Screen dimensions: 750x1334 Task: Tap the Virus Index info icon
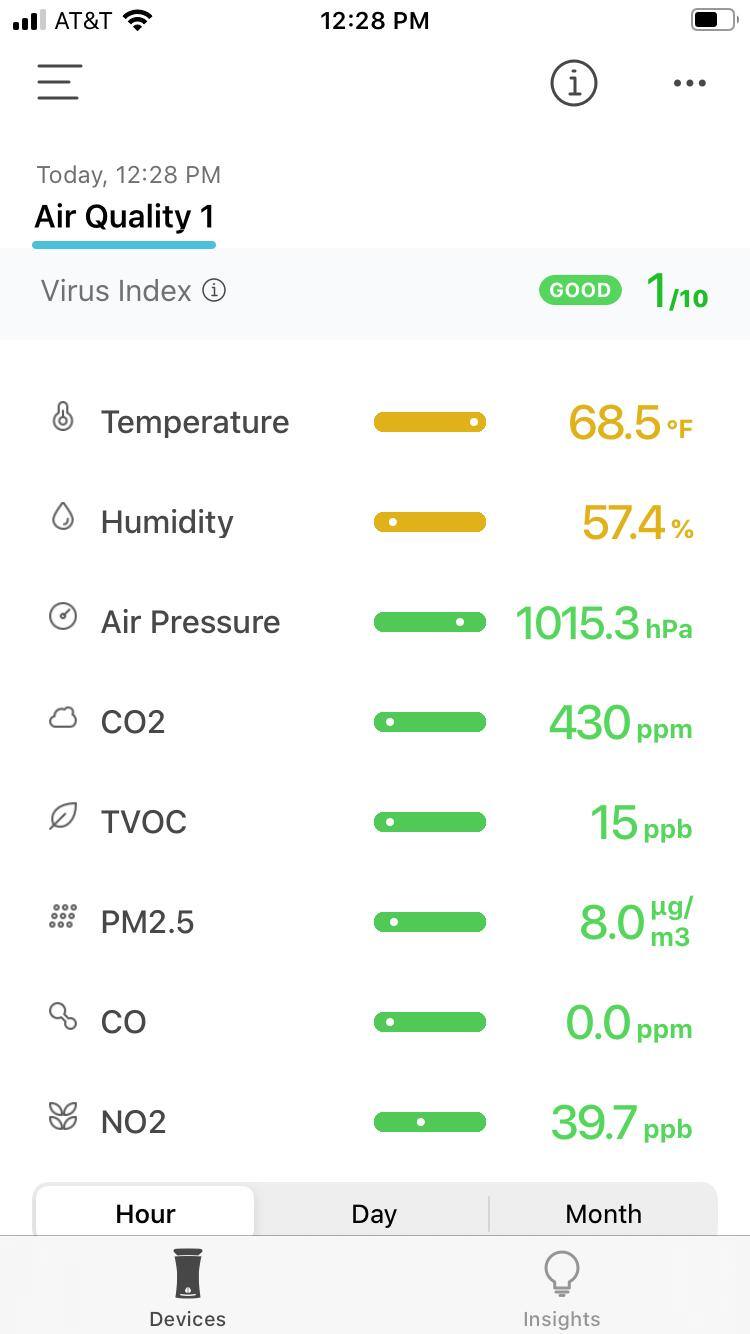(x=214, y=290)
